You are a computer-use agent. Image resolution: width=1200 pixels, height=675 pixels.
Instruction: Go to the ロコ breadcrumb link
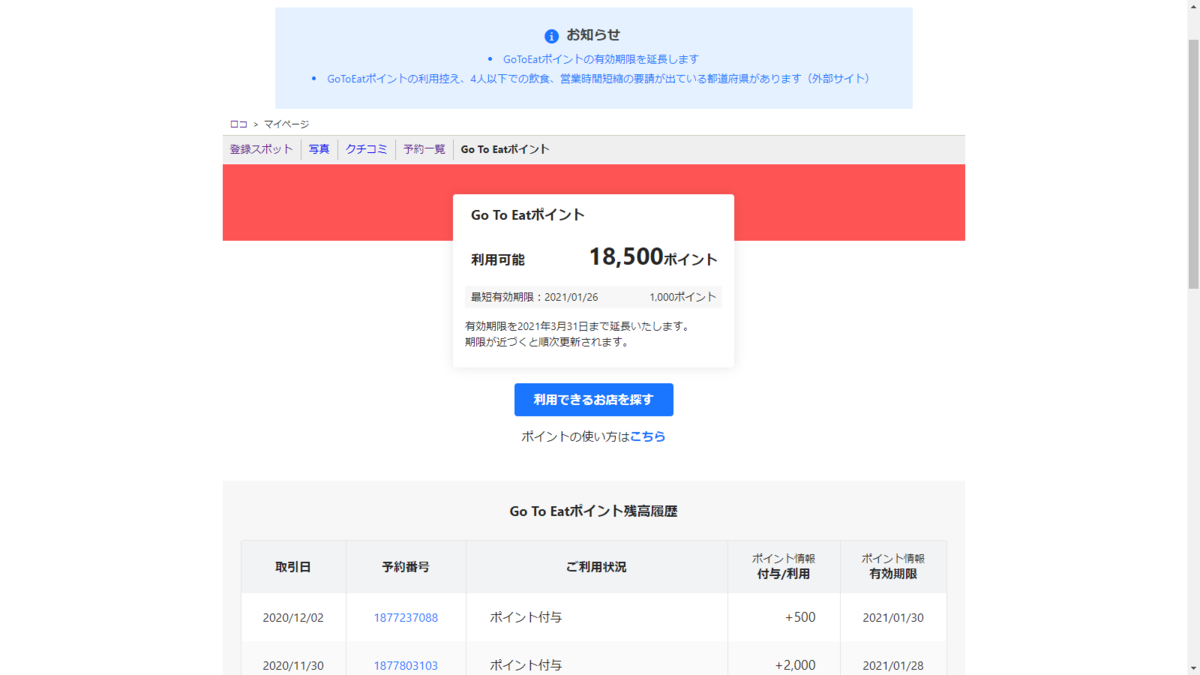(238, 124)
